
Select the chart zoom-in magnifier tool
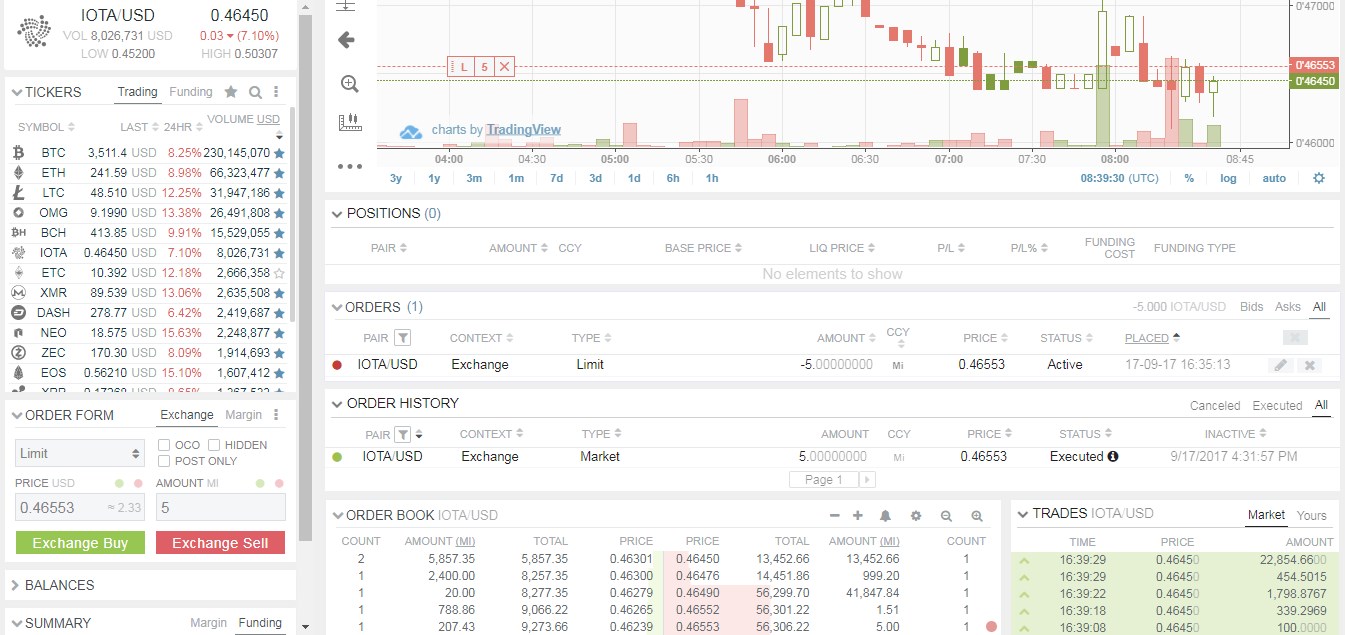pos(349,82)
